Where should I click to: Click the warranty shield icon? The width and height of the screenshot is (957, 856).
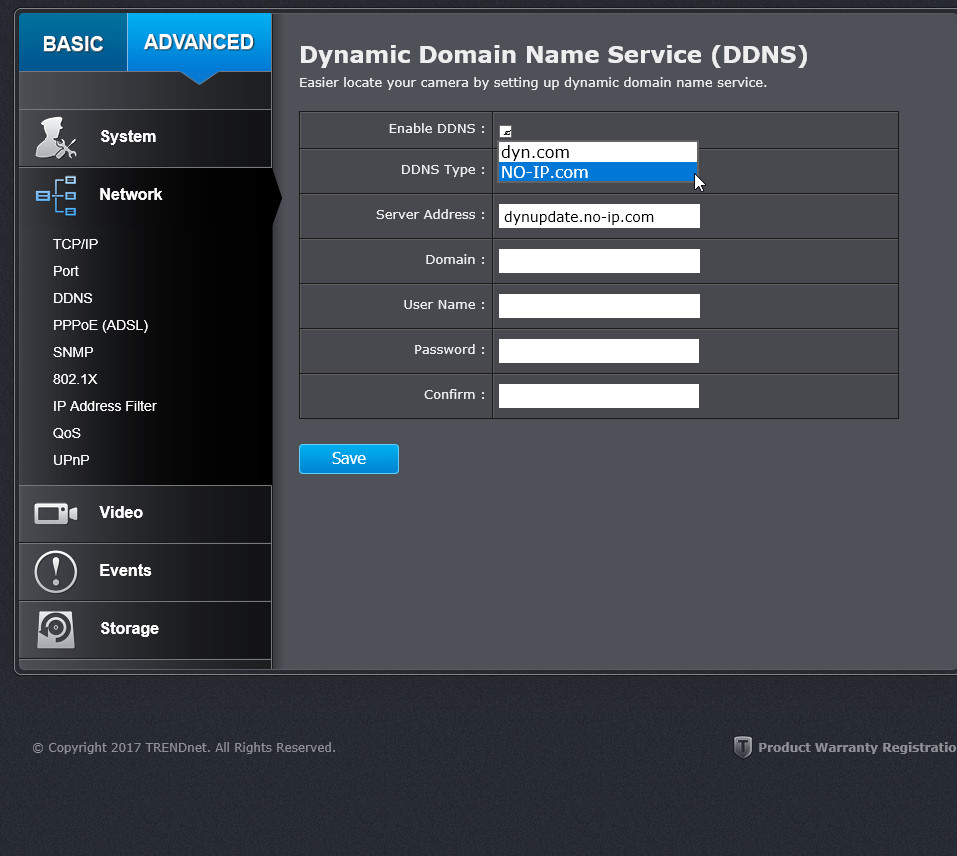pos(742,747)
